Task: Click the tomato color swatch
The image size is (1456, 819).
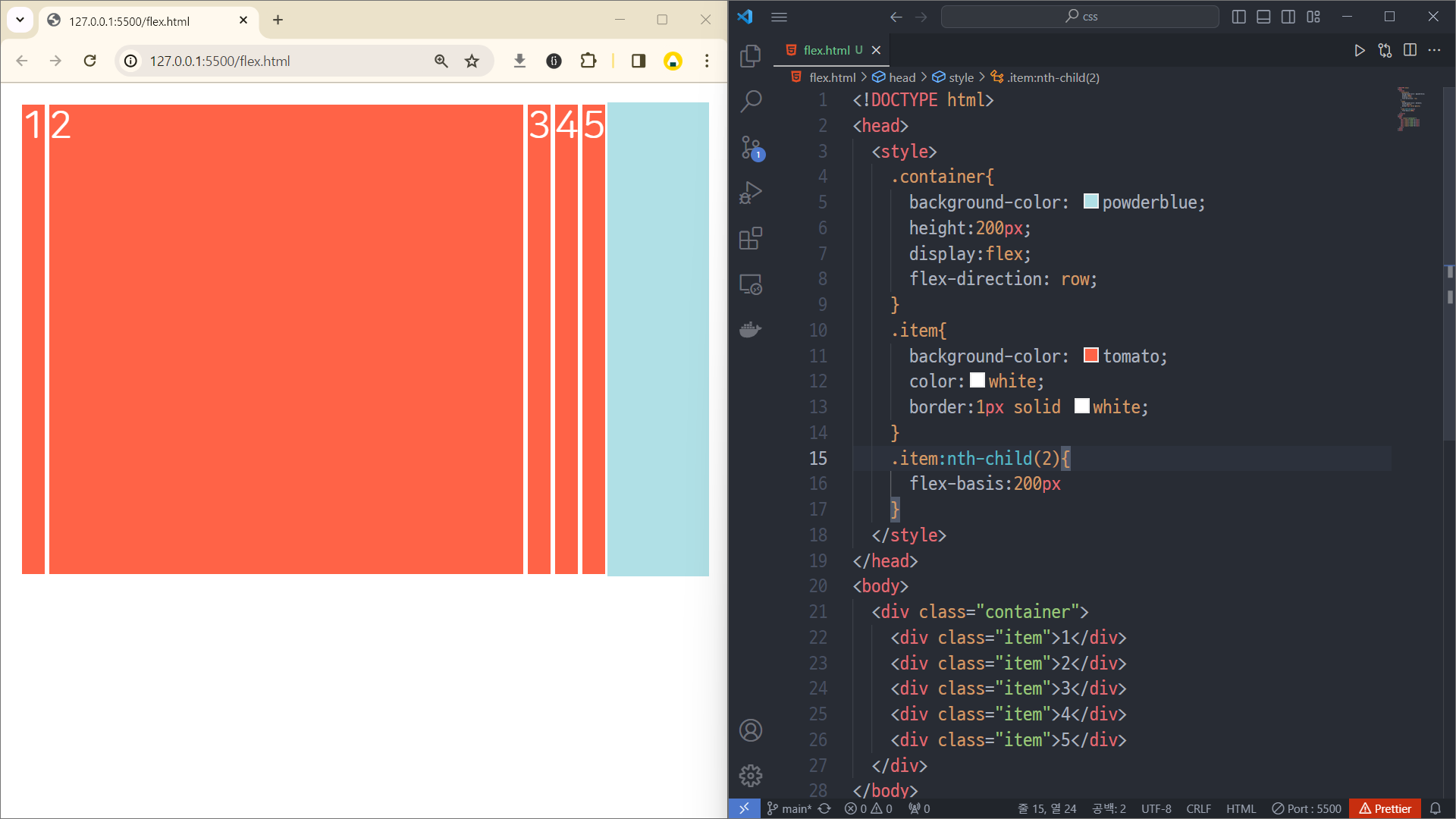Action: (1090, 356)
